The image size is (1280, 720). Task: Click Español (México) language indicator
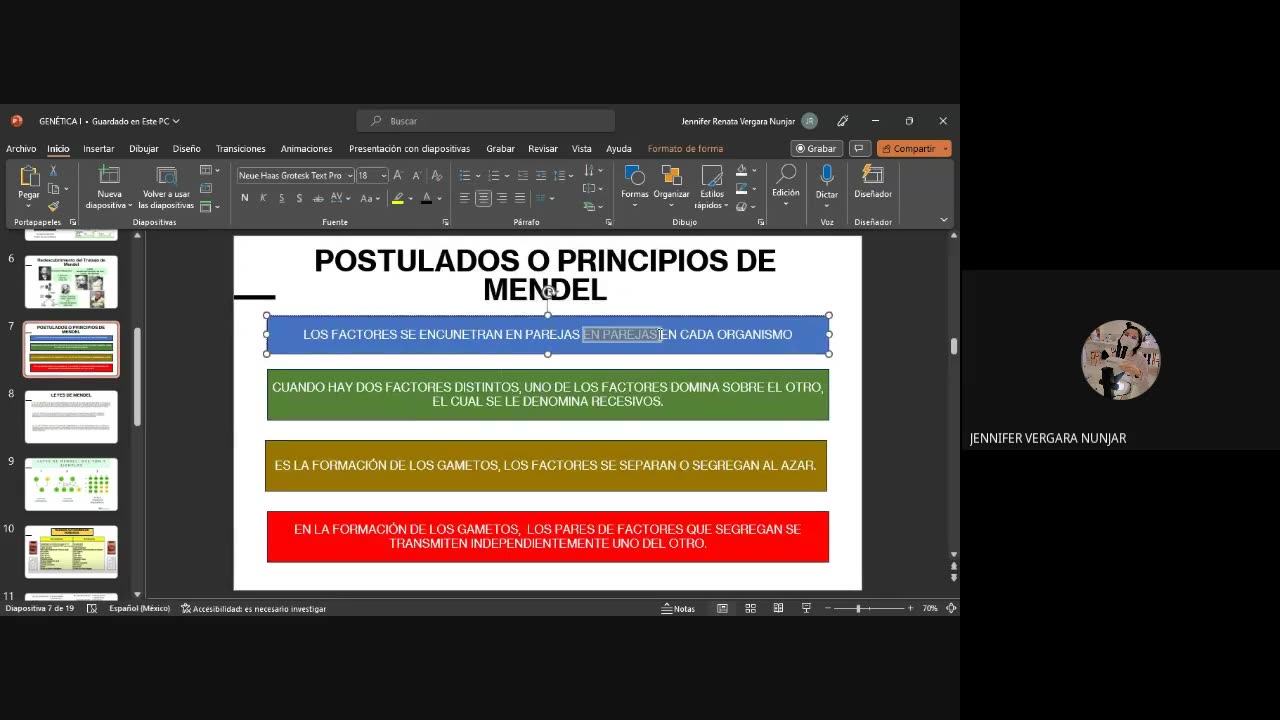point(139,608)
